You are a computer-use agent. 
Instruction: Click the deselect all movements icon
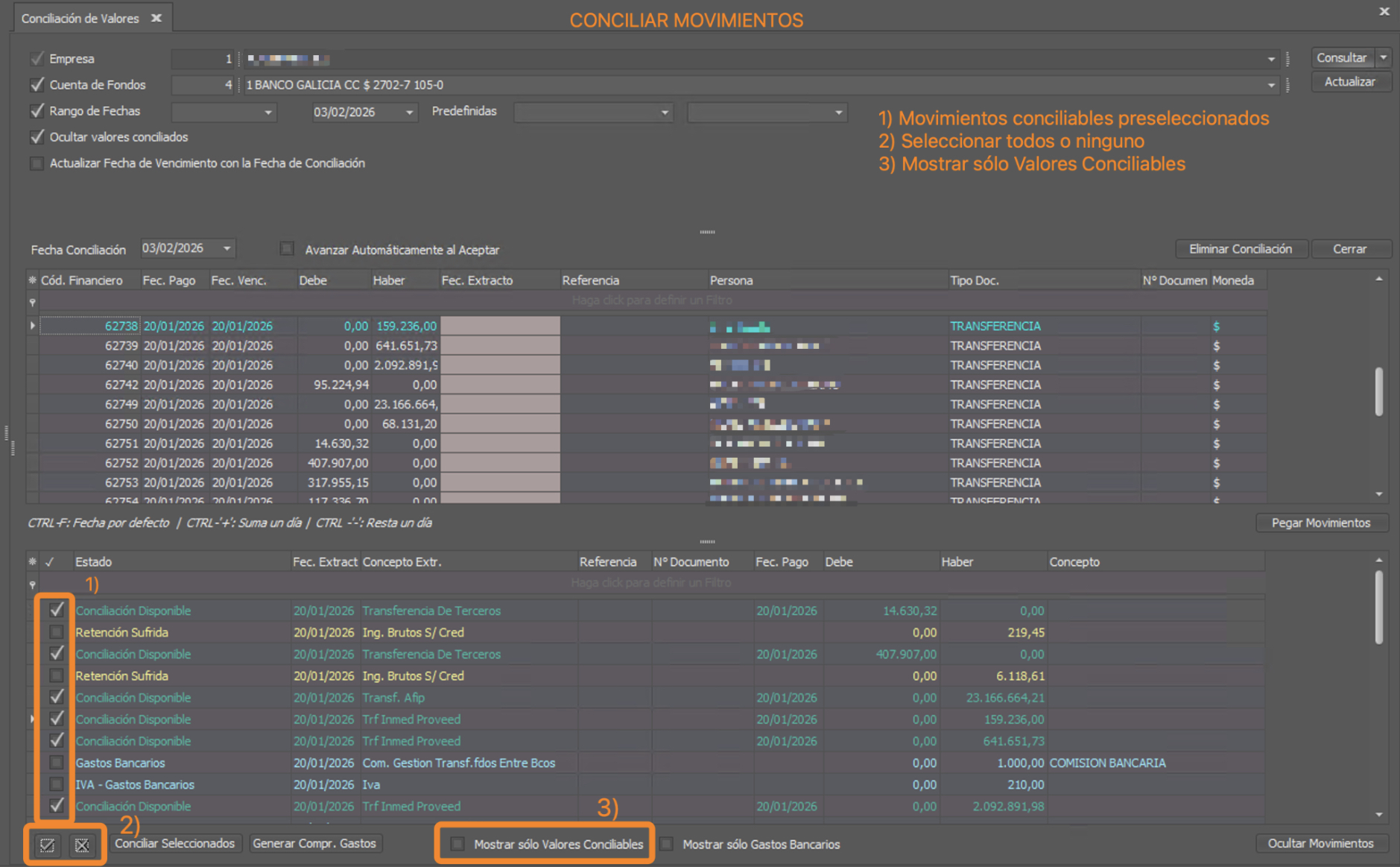82,845
